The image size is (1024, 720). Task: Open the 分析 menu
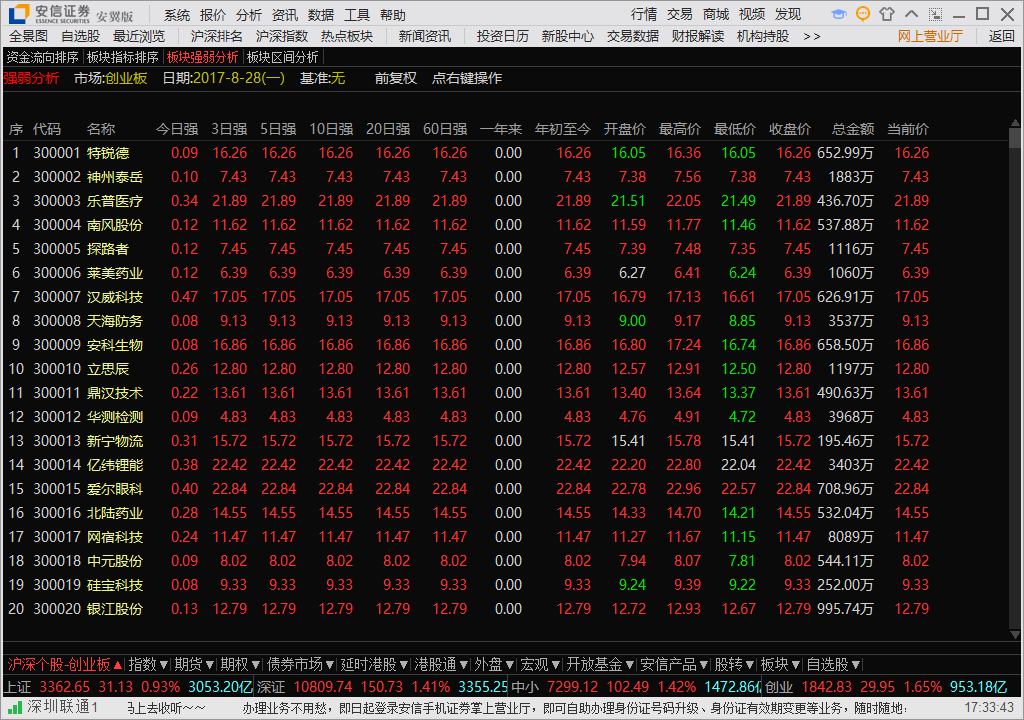tap(248, 14)
